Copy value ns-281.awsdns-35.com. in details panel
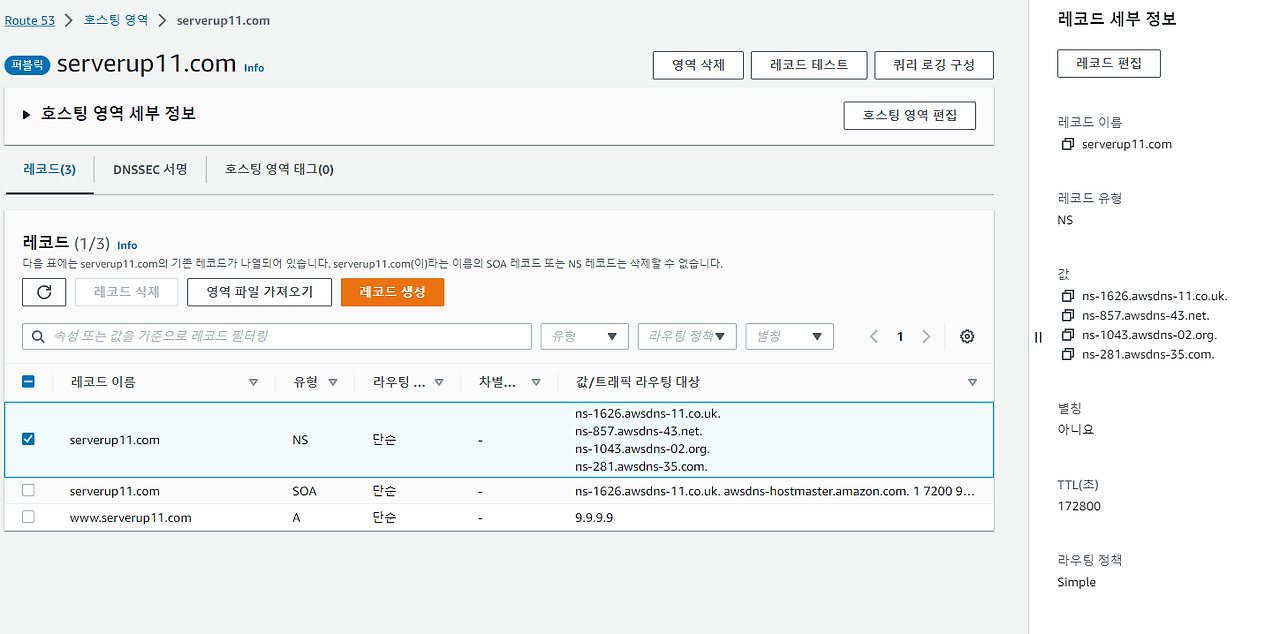 coord(1068,354)
